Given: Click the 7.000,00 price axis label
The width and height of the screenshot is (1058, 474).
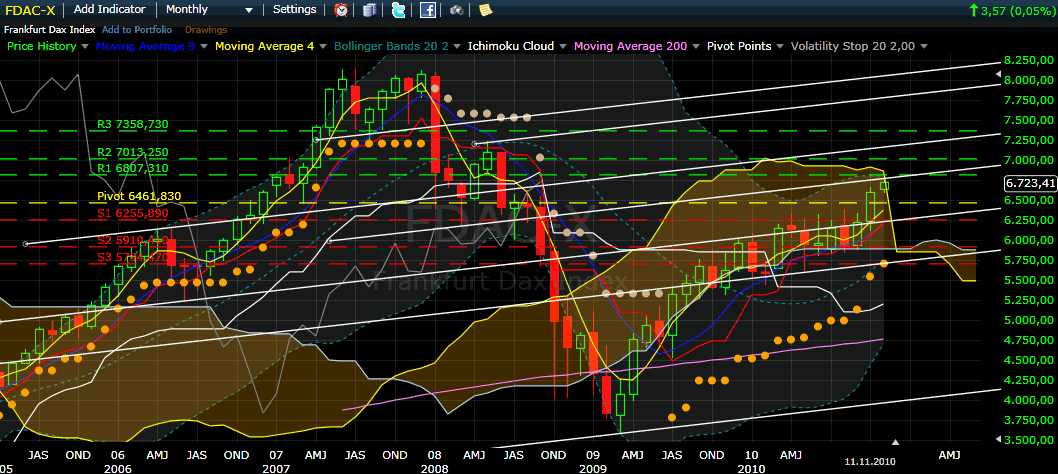Looking at the screenshot, I should 1030,161.
